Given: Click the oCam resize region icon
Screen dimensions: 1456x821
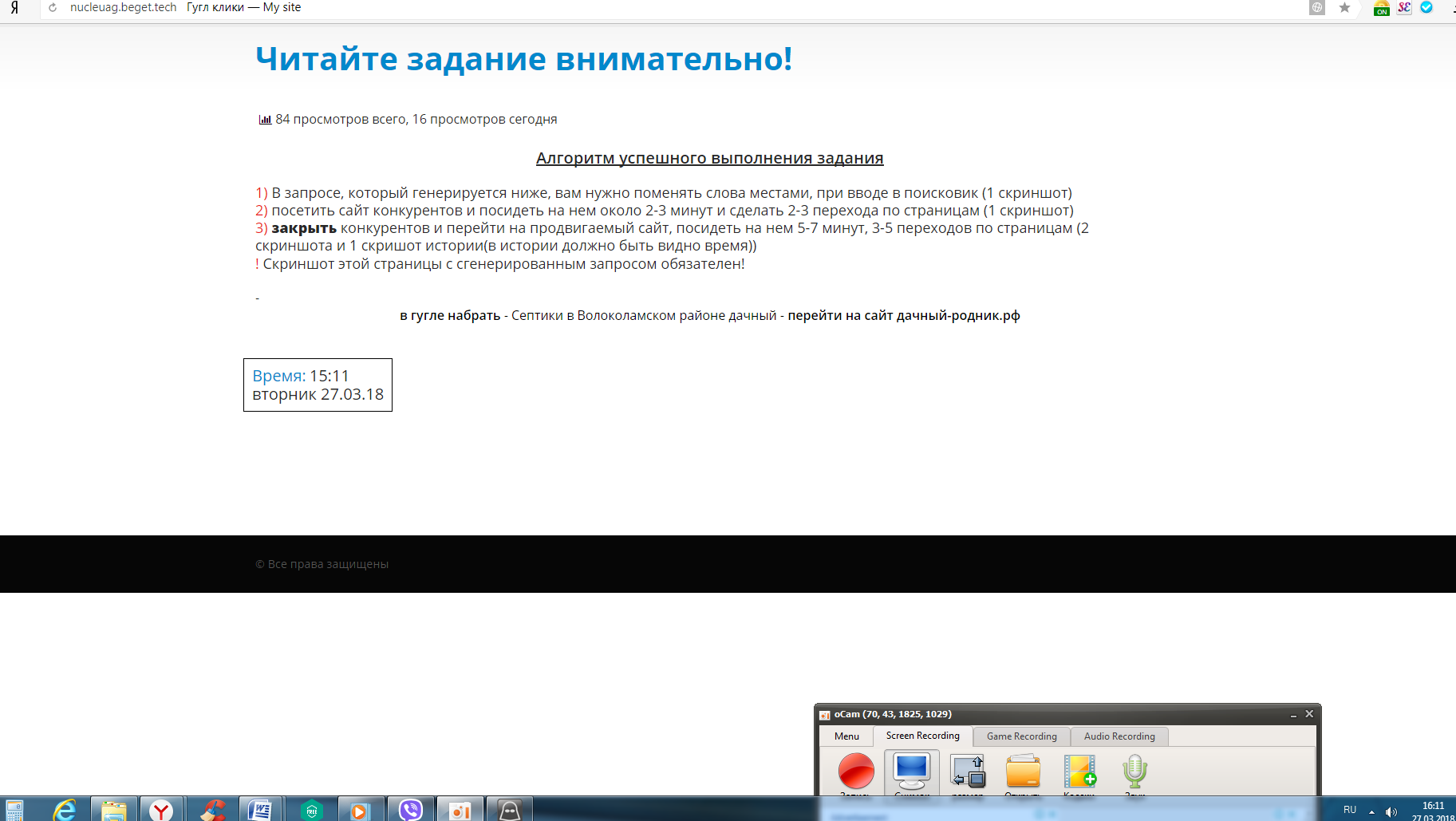Looking at the screenshot, I should coord(968,772).
